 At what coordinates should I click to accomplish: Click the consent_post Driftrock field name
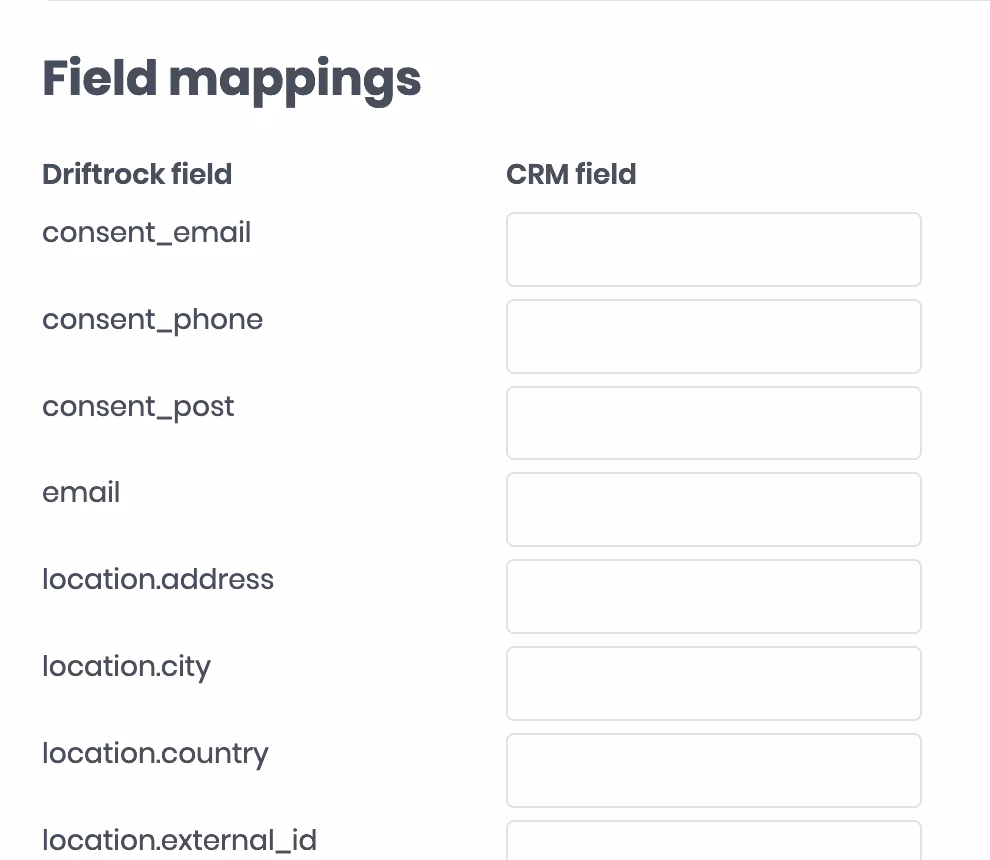click(x=138, y=407)
